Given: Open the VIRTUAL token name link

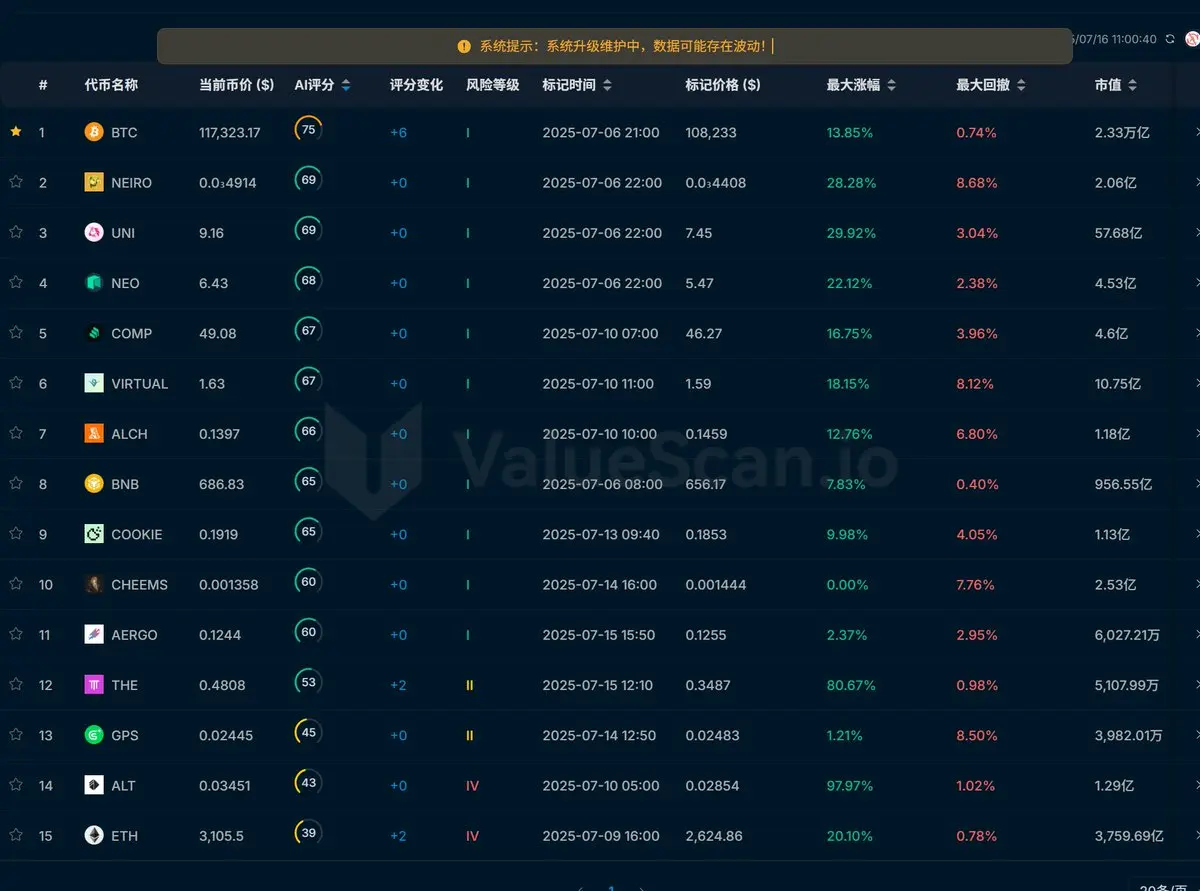Looking at the screenshot, I should coord(140,384).
